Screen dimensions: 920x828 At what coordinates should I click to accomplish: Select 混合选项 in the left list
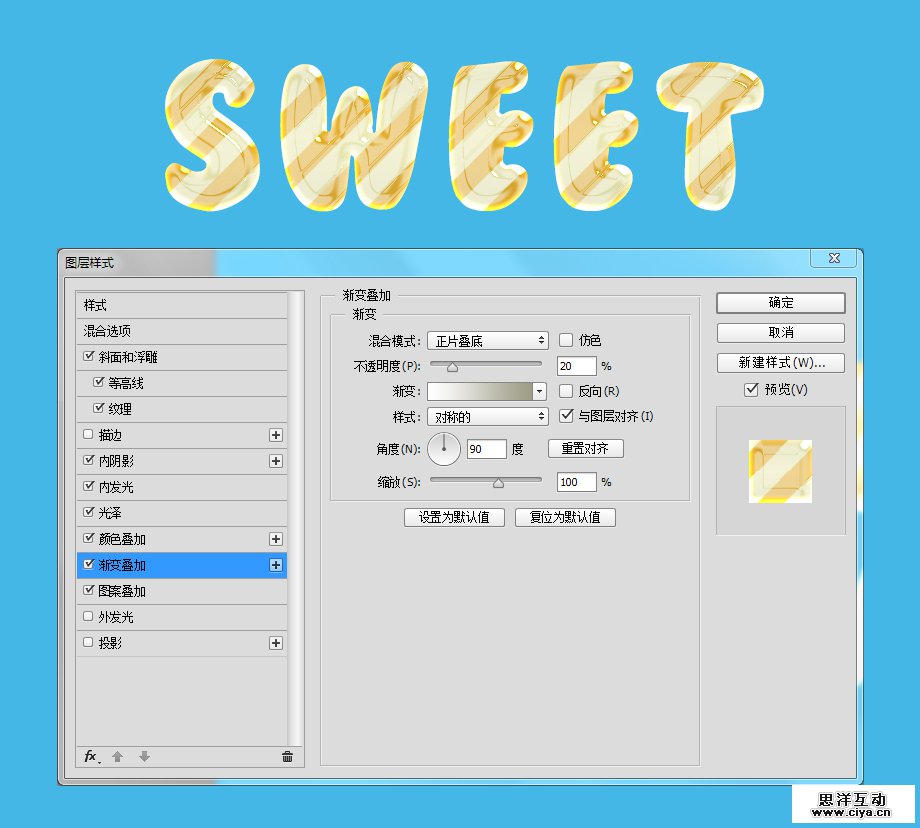[182, 332]
